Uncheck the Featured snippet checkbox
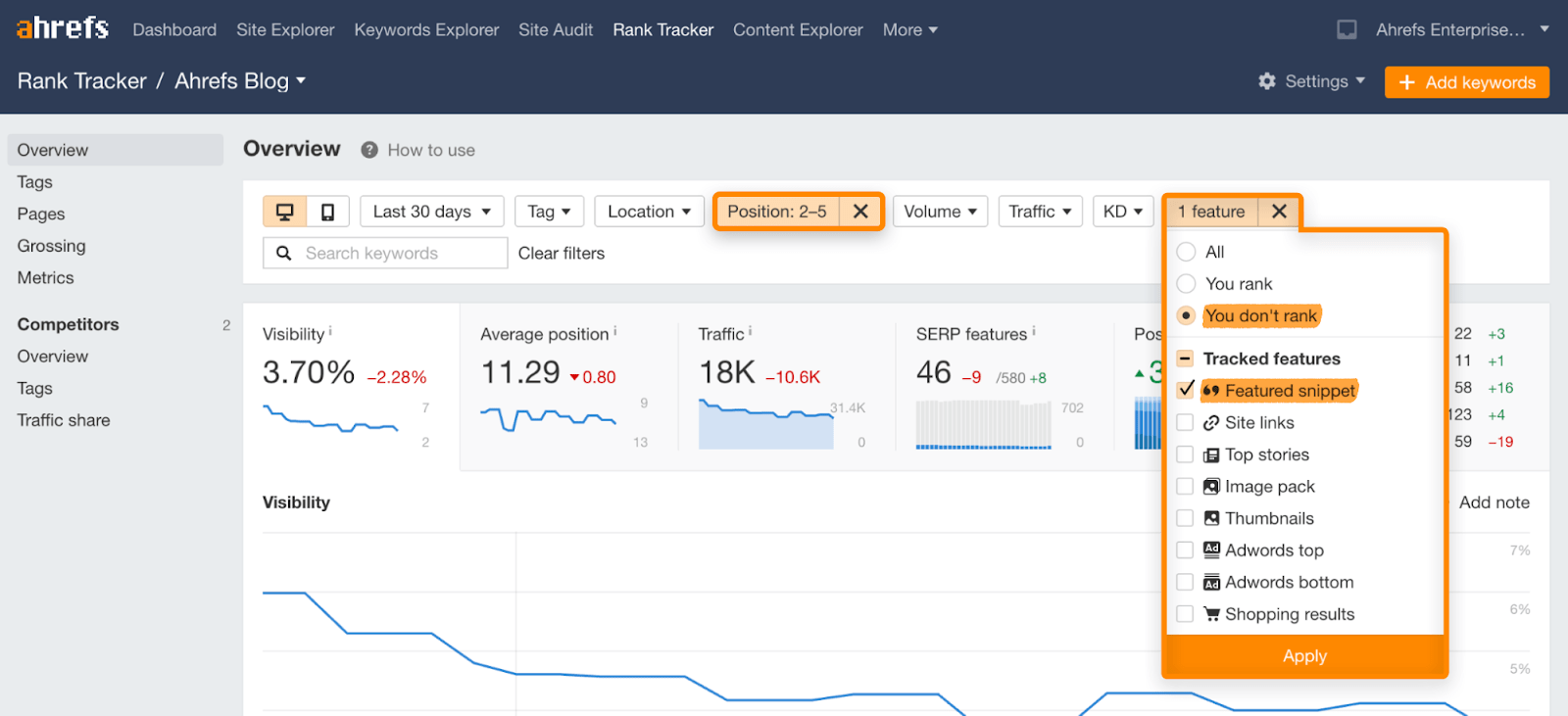Image resolution: width=1568 pixels, height=716 pixels. pyautogui.click(x=1186, y=390)
